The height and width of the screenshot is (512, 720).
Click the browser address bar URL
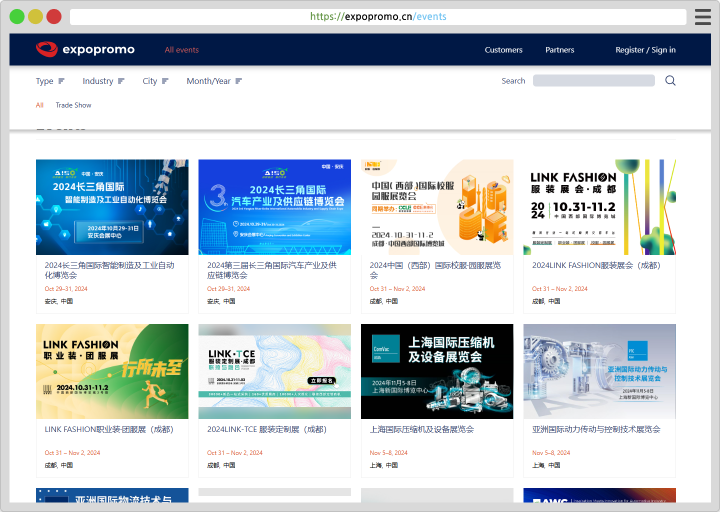tap(378, 16)
